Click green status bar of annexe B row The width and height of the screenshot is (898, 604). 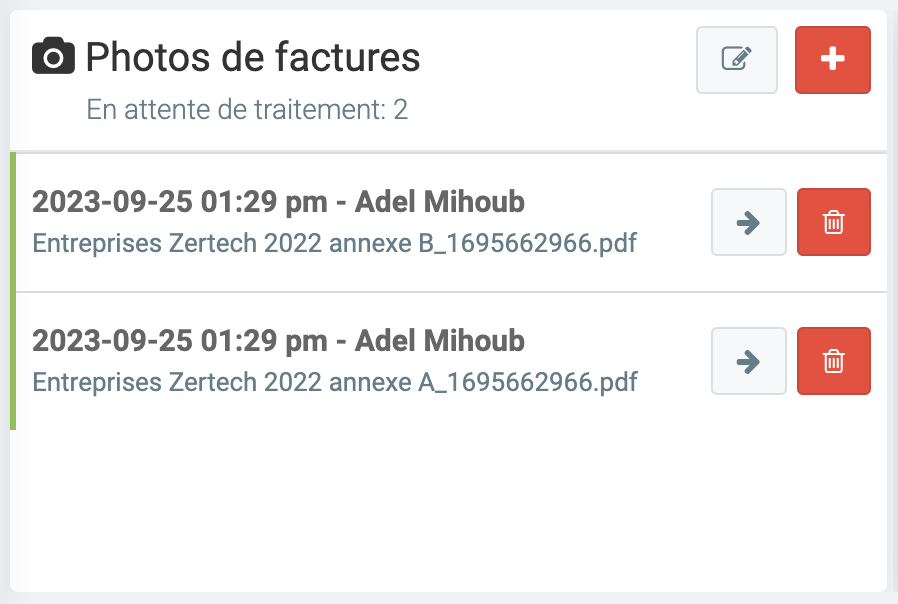coord(13,222)
